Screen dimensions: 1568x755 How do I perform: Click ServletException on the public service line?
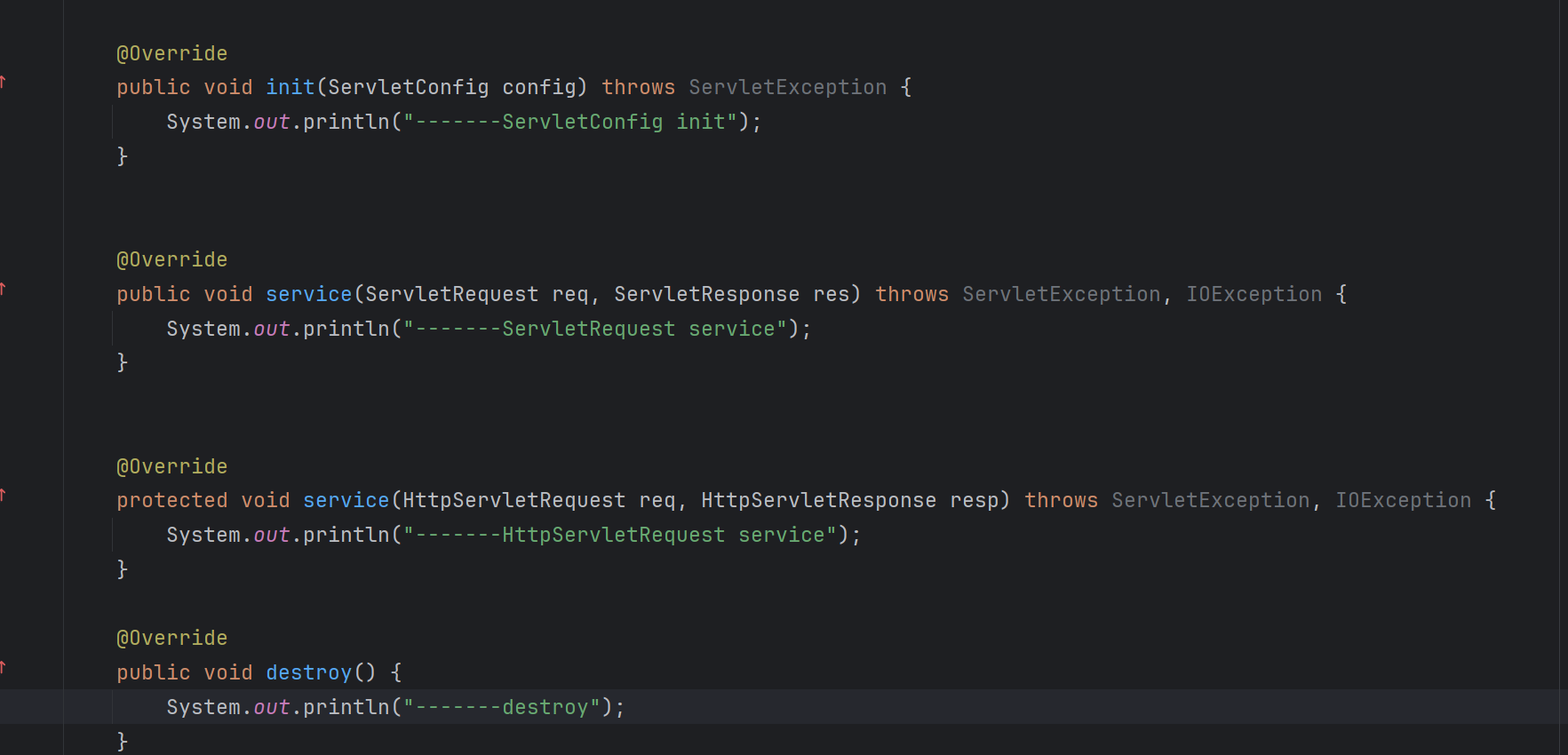click(1062, 294)
